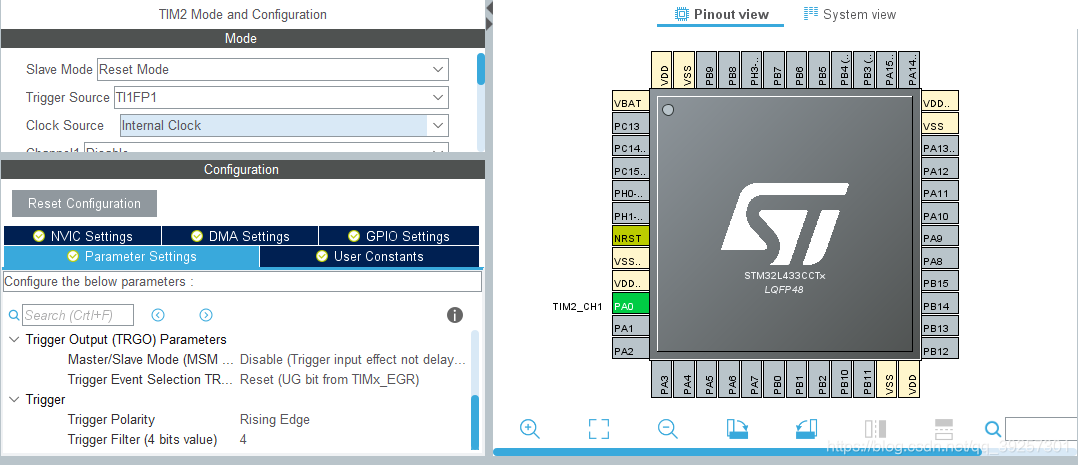1078x465 pixels.
Task: Zoom out of the pinout view
Action: click(x=668, y=429)
